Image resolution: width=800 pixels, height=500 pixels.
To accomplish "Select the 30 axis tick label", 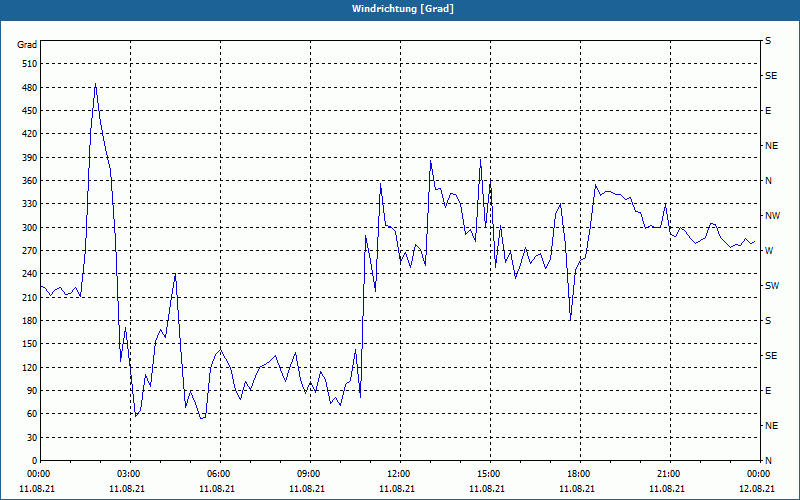I will point(32,438).
